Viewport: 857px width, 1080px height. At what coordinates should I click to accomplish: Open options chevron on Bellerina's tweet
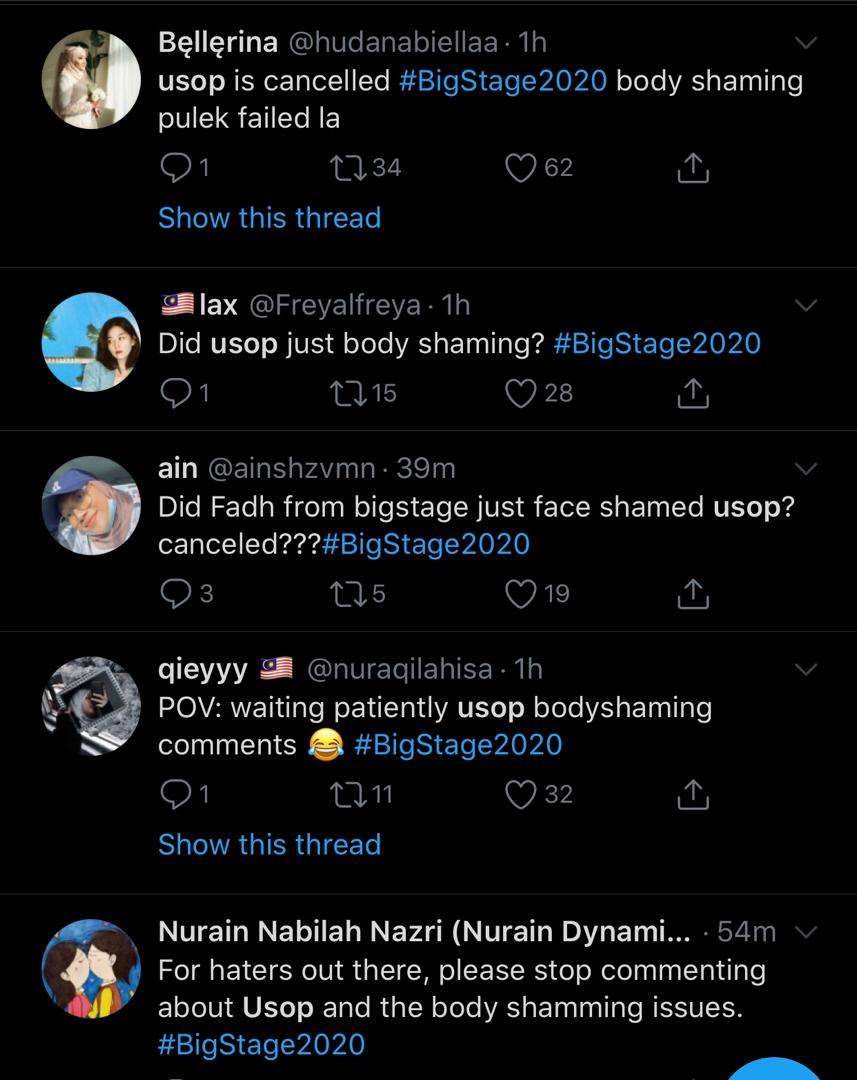pos(805,43)
